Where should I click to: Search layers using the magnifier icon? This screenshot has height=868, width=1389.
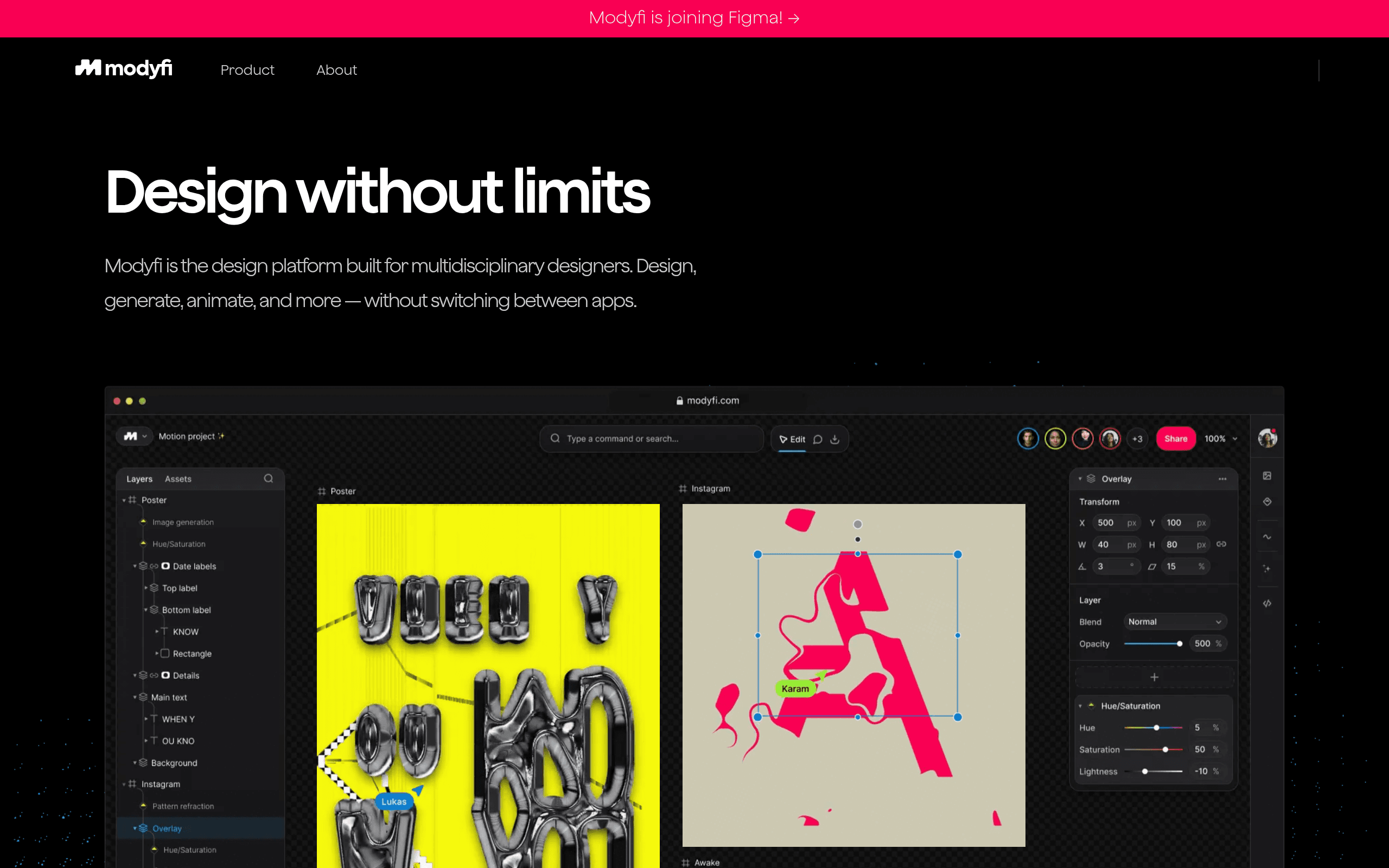tap(268, 478)
